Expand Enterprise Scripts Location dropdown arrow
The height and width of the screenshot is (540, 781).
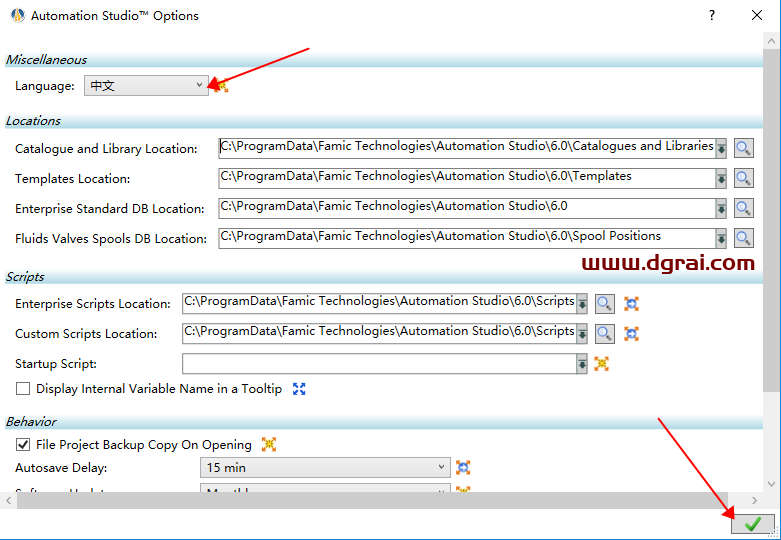[582, 304]
